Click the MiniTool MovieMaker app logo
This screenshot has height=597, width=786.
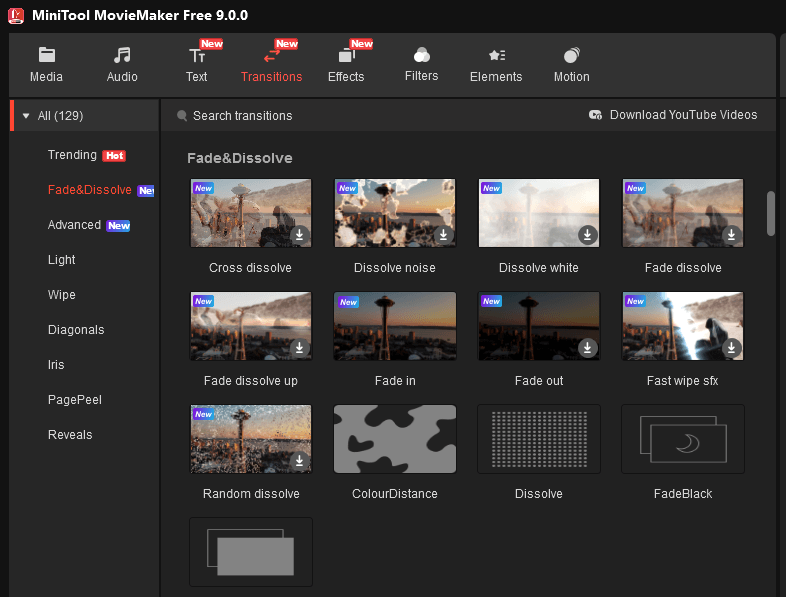[16, 16]
